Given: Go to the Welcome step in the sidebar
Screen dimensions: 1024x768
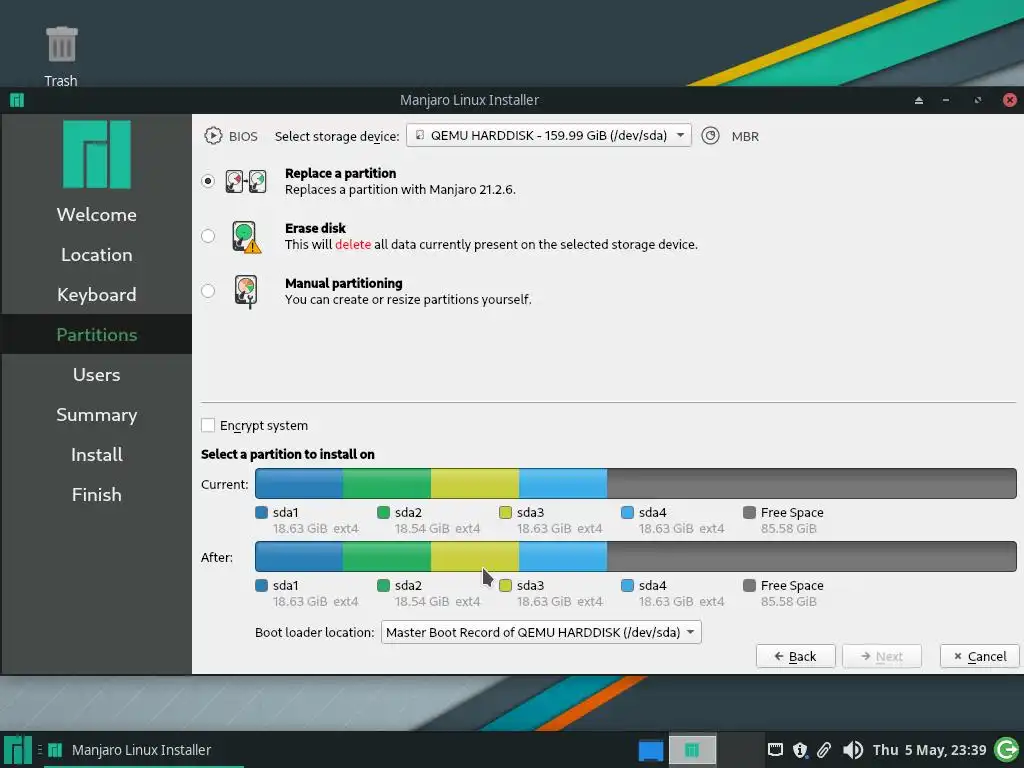Looking at the screenshot, I should click(x=97, y=215).
